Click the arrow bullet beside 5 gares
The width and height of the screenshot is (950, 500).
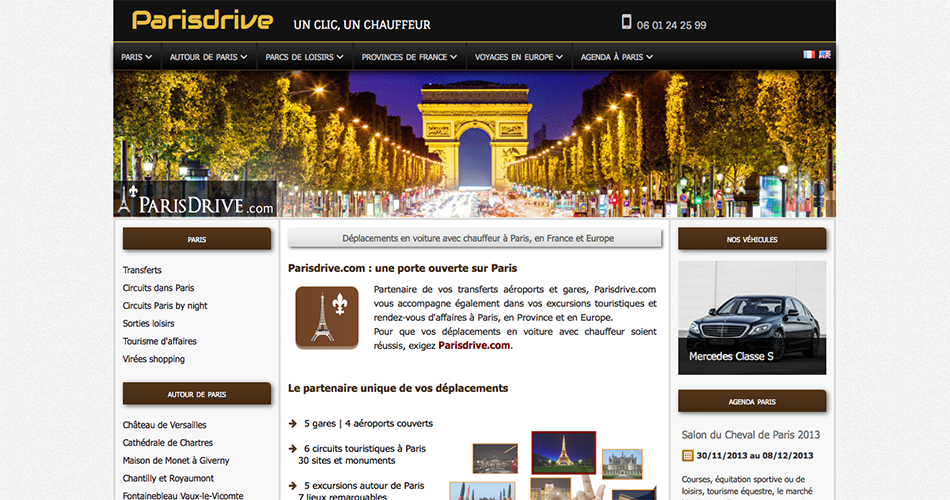tap(293, 424)
